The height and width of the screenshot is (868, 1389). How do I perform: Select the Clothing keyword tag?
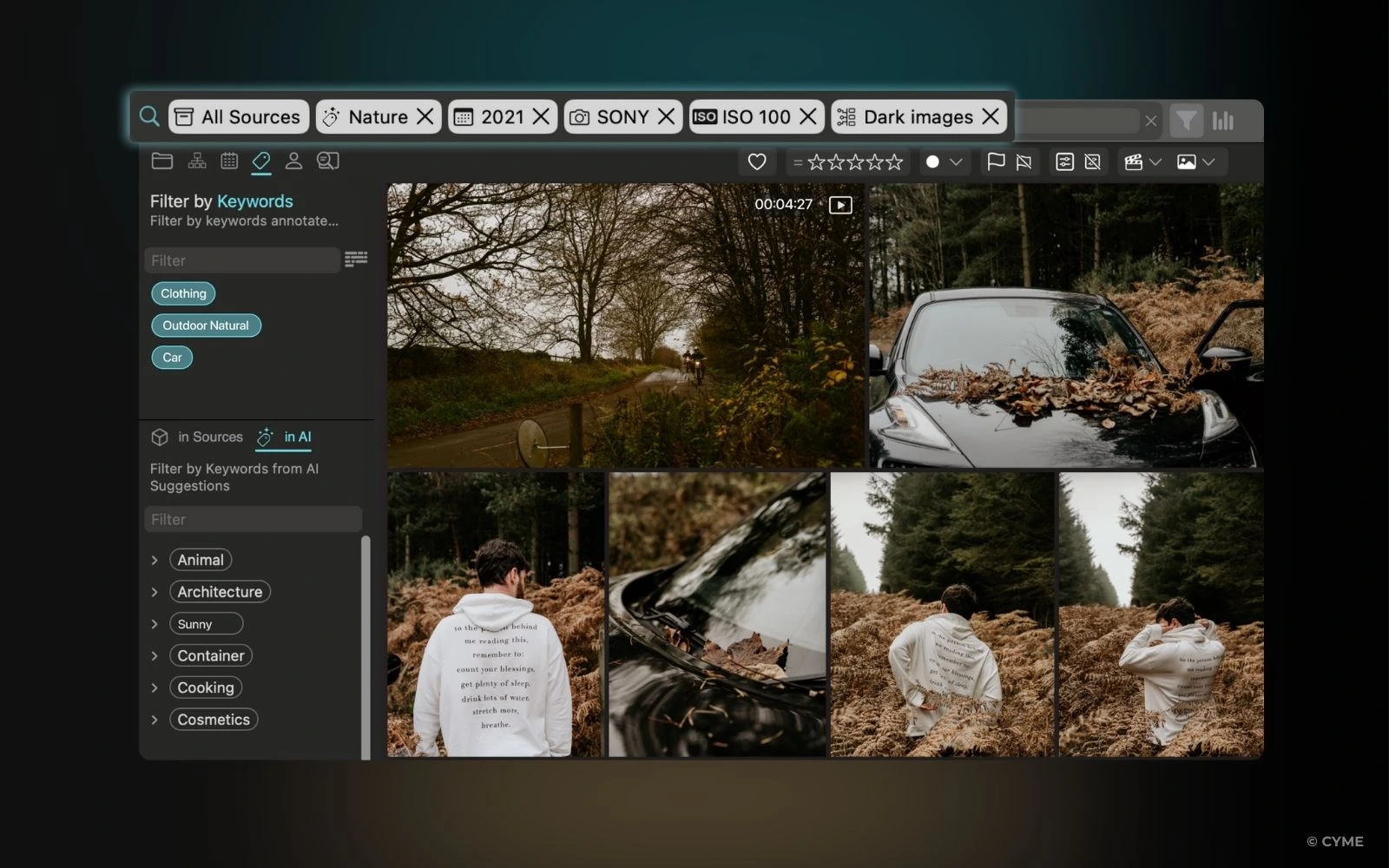(183, 293)
